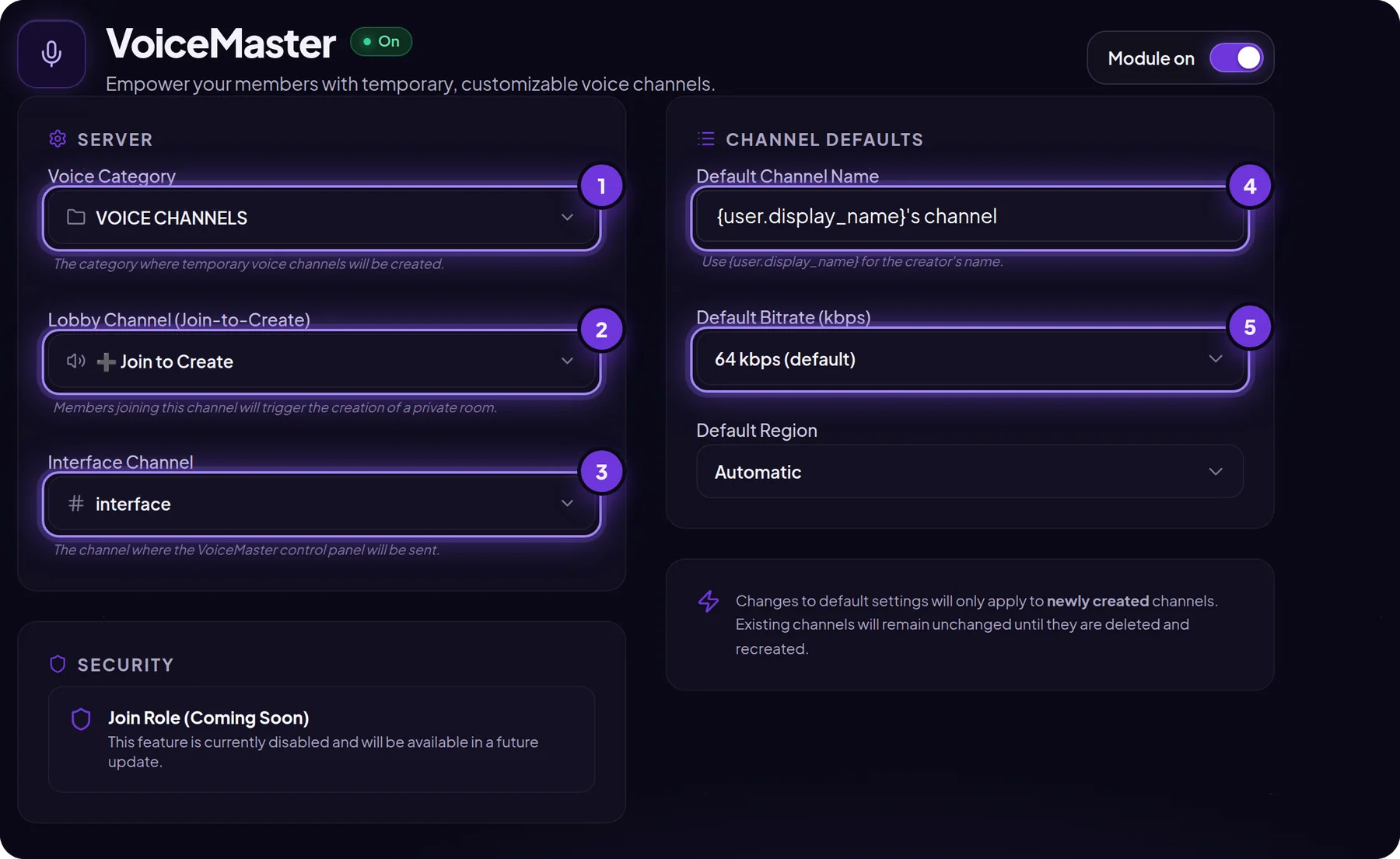Image resolution: width=1400 pixels, height=859 pixels.
Task: Click the Default Region label
Action: (757, 430)
